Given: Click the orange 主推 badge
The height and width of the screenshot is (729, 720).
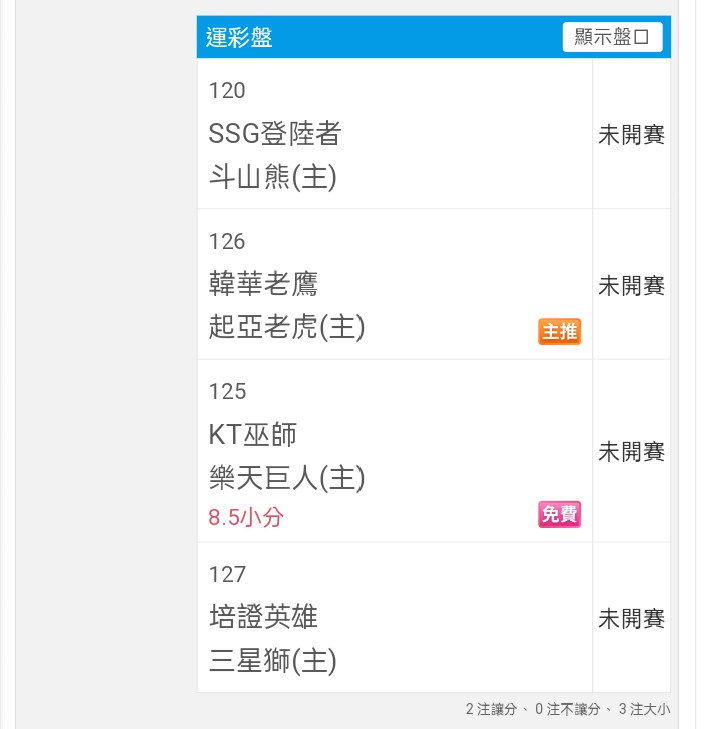Looking at the screenshot, I should click(x=559, y=331).
